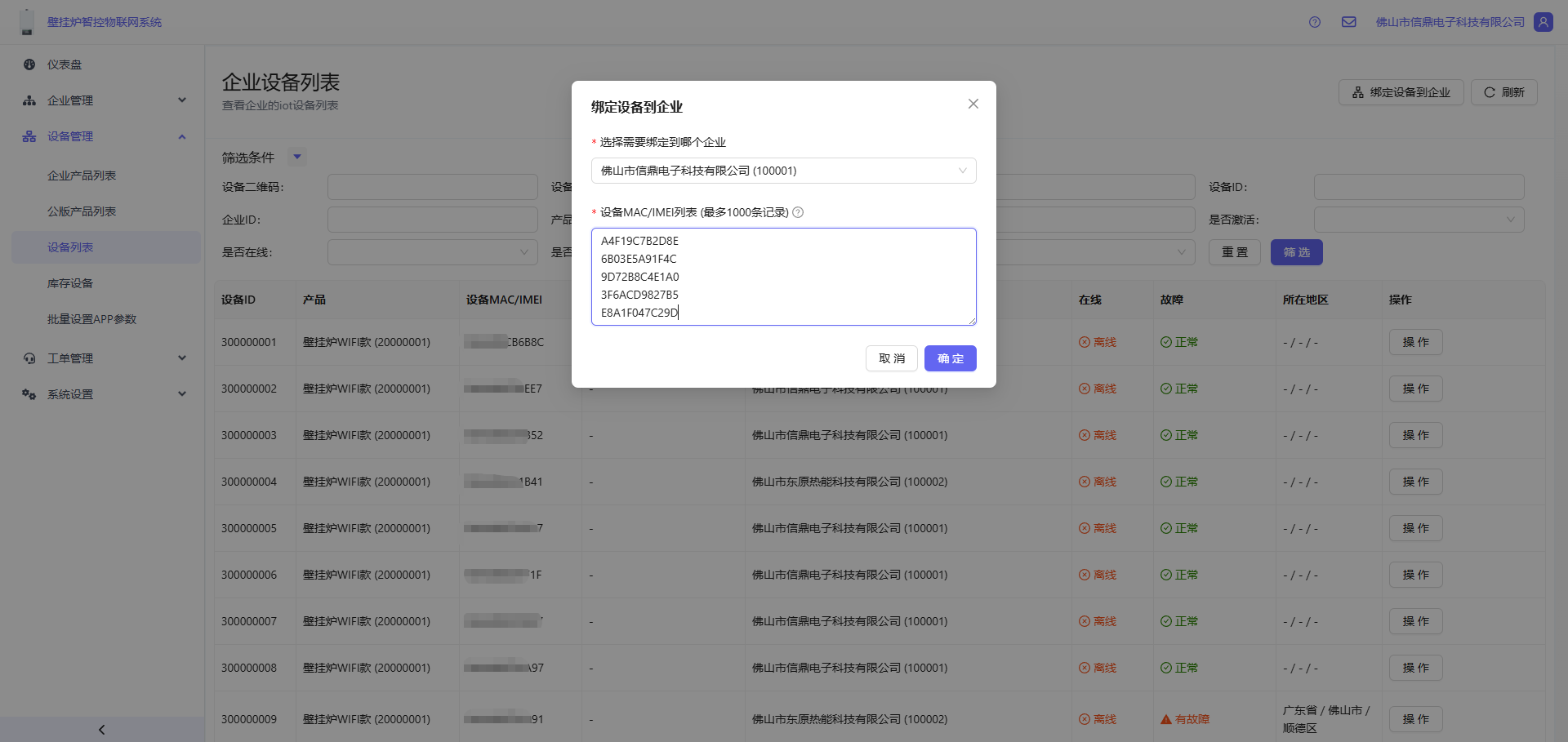The image size is (1568, 742).
Task: Open the enterprise selection dropdown
Action: pyautogui.click(x=783, y=171)
